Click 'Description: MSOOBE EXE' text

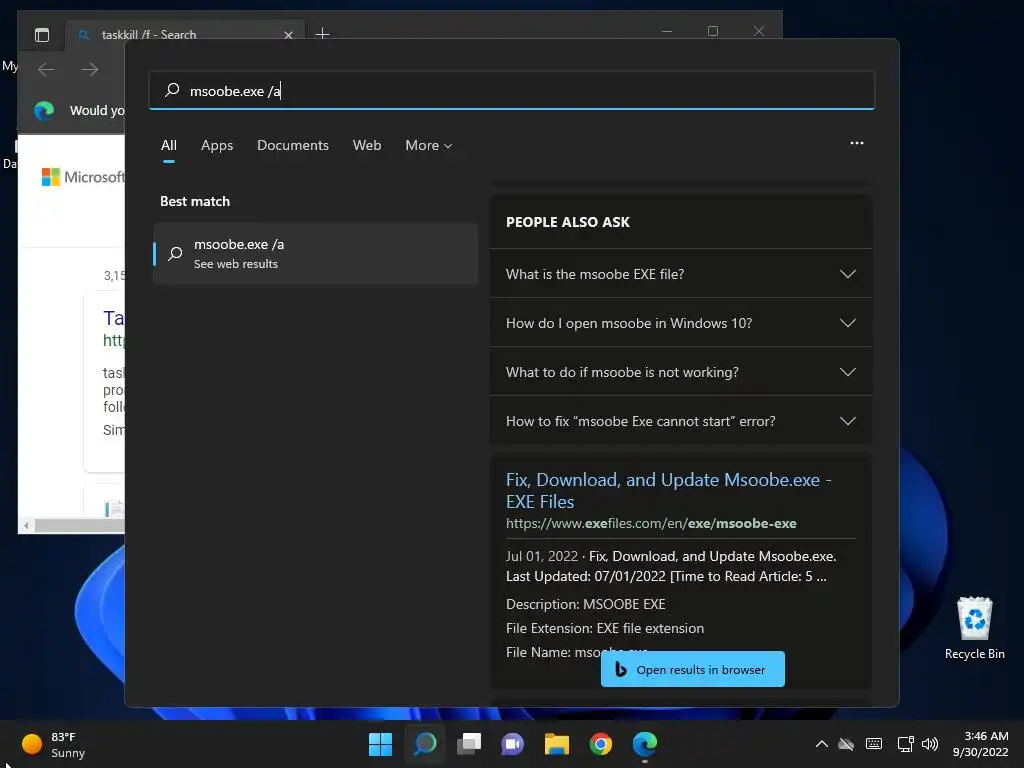(585, 604)
